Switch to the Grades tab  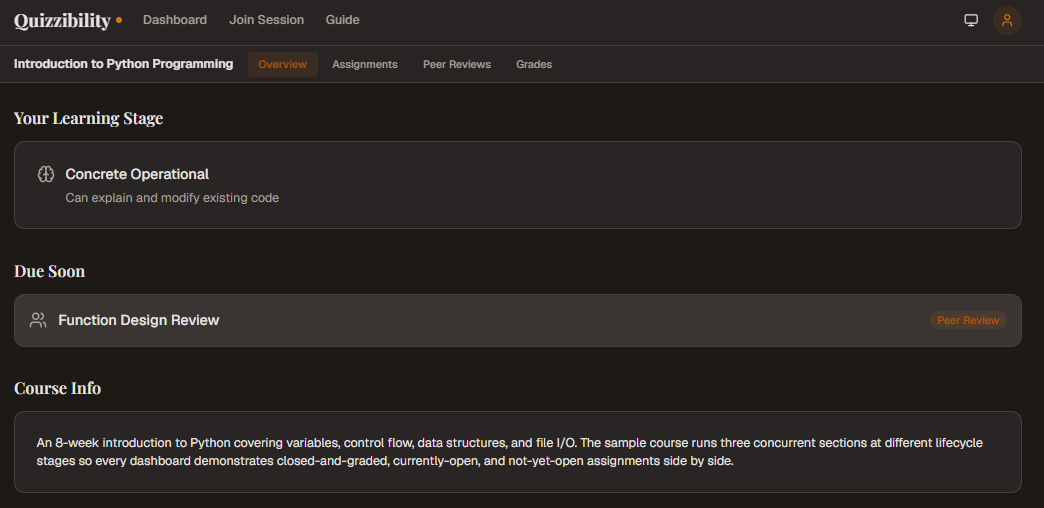(x=533, y=65)
